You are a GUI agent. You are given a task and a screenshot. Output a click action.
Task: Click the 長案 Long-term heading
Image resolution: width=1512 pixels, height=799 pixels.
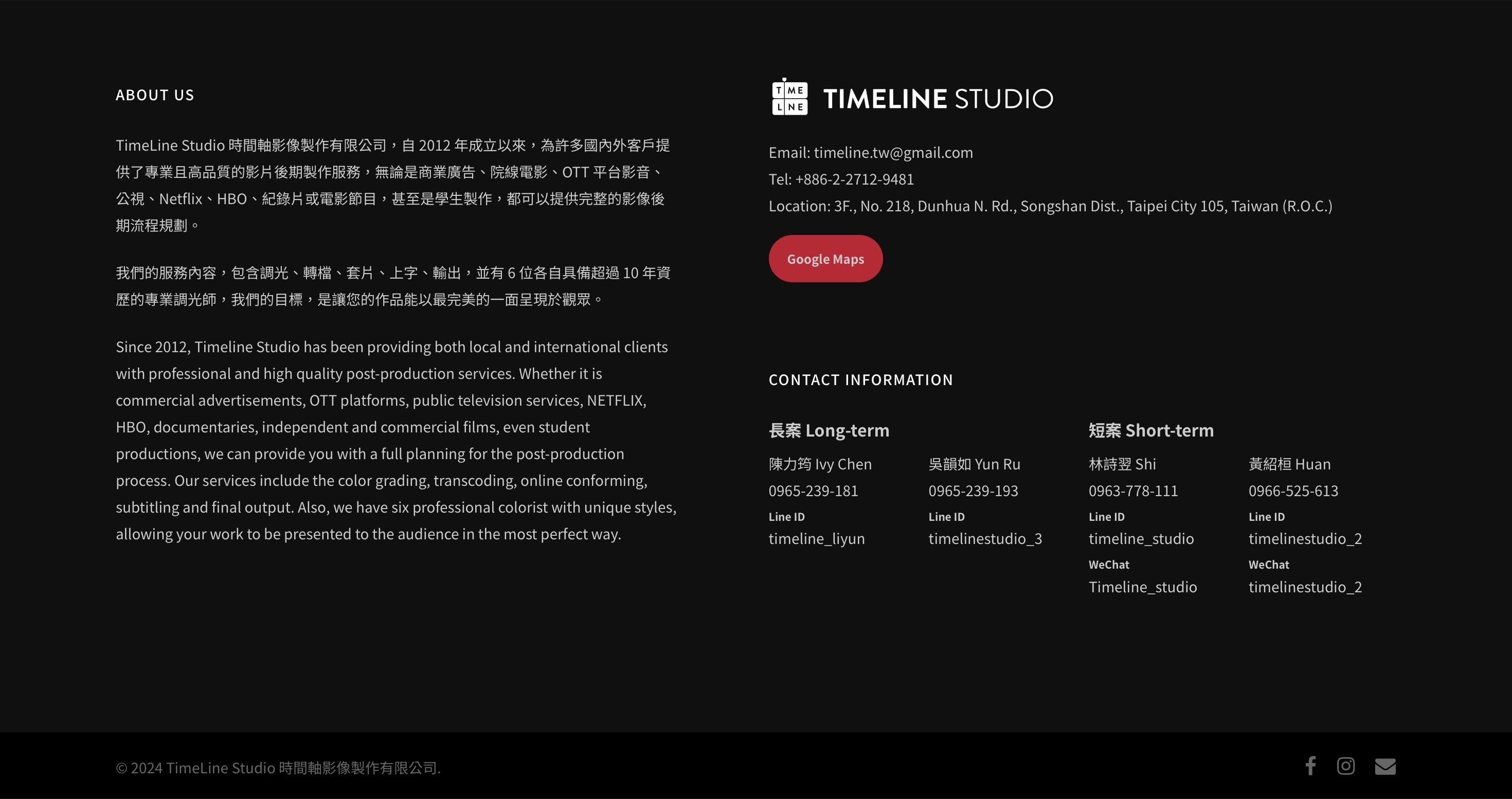tap(829, 430)
